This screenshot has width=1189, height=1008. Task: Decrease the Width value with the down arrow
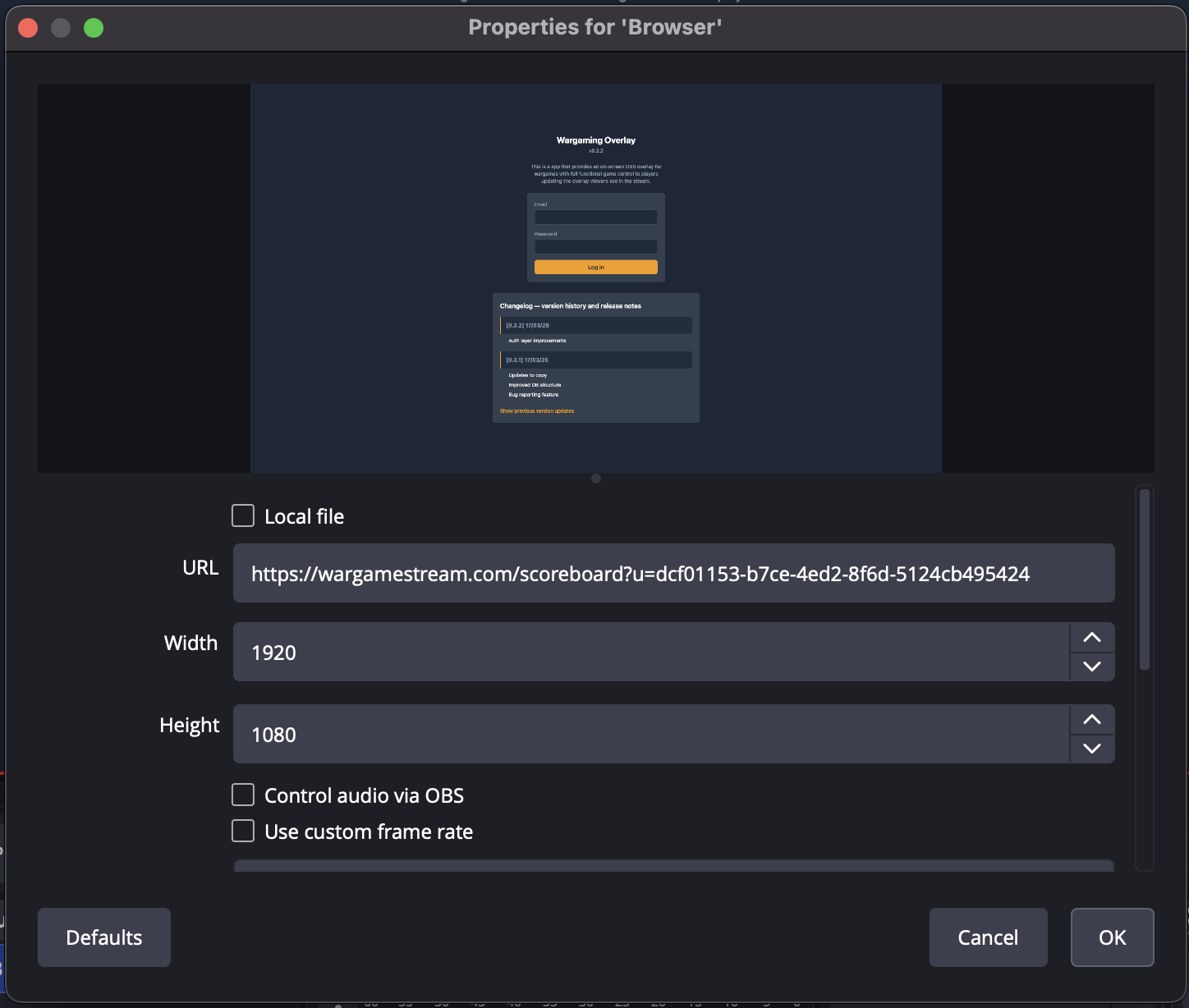(1091, 666)
